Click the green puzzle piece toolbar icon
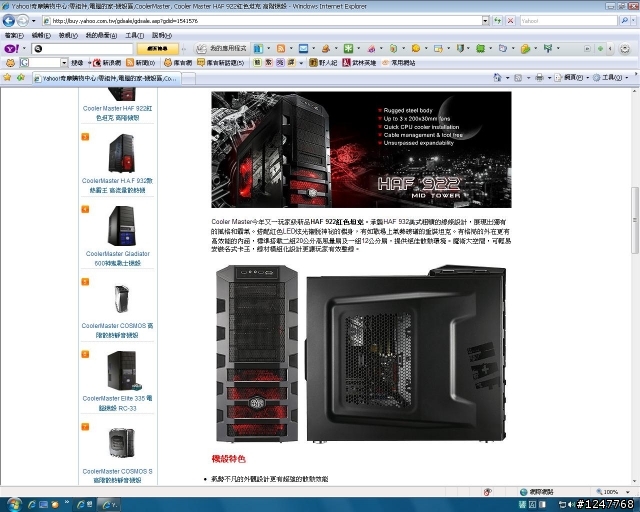 coord(480,49)
